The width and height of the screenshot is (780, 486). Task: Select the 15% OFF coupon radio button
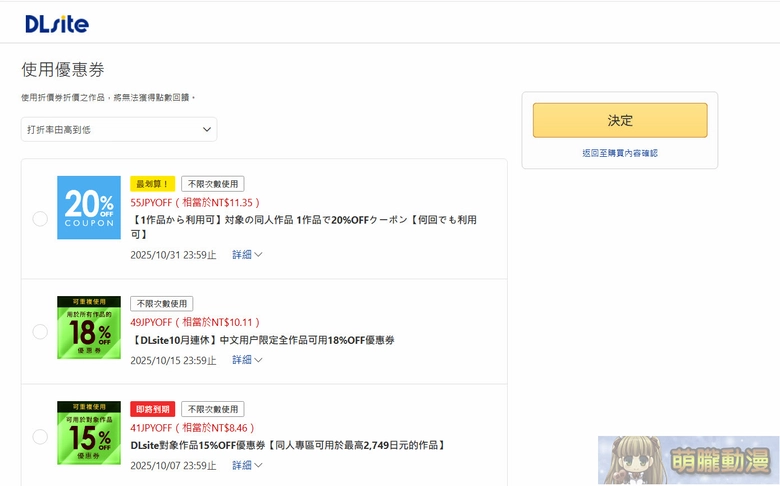coord(40,437)
